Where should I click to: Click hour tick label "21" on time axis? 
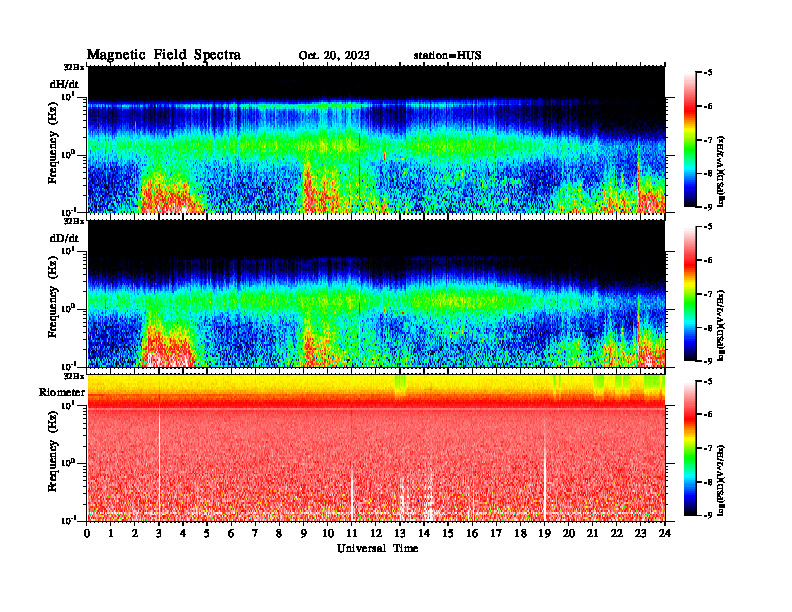[592, 534]
